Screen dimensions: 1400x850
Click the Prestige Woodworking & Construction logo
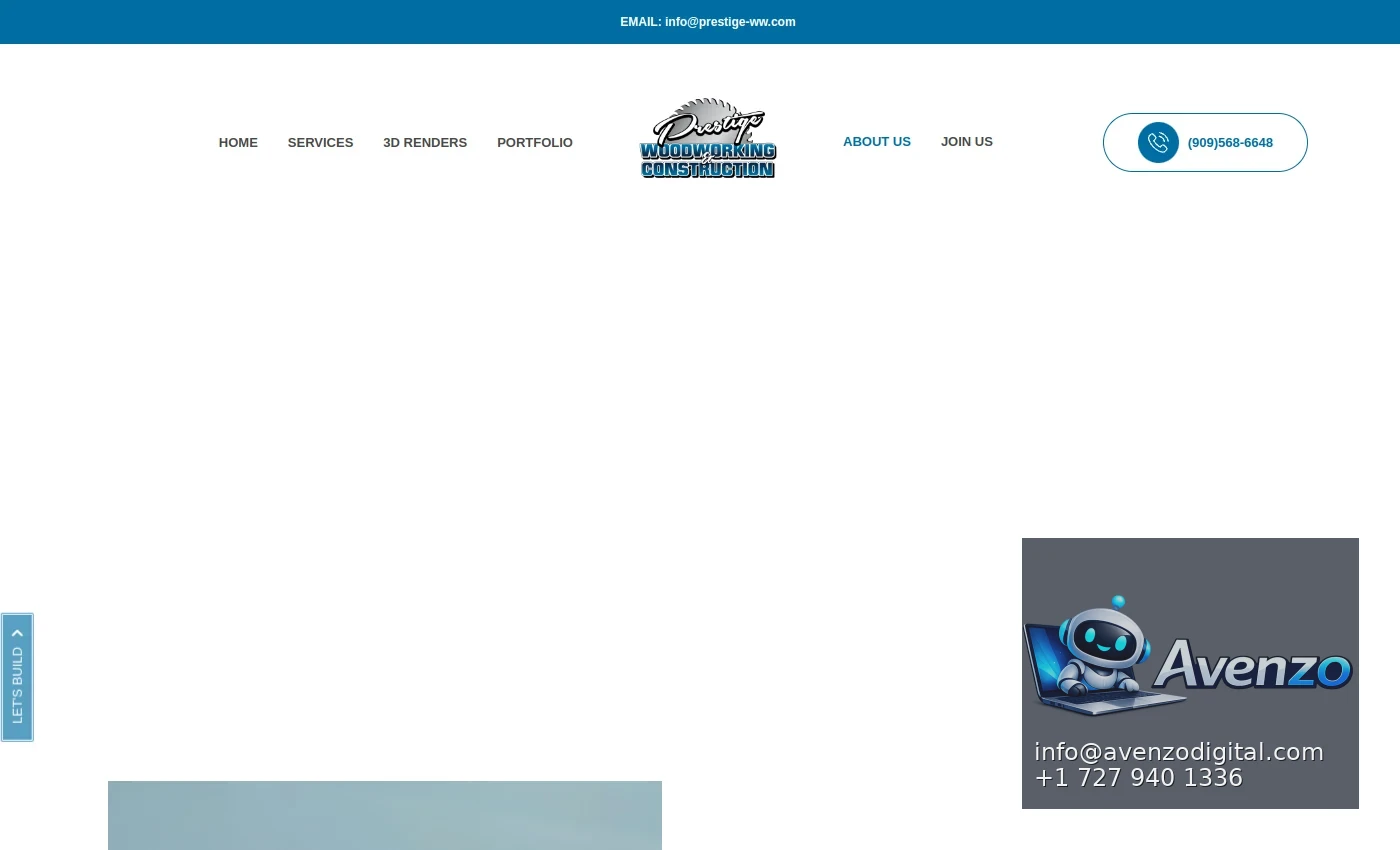(708, 138)
